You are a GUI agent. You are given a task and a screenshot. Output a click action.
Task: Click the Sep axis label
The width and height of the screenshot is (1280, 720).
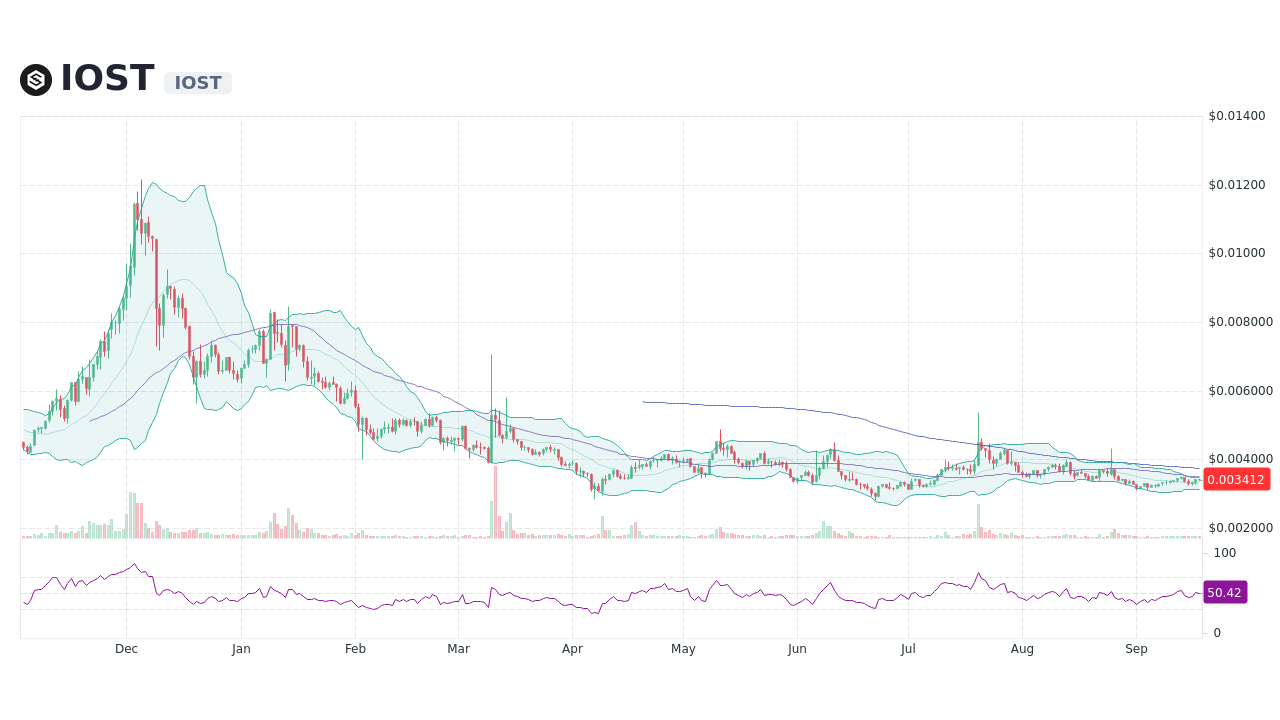(1136, 648)
